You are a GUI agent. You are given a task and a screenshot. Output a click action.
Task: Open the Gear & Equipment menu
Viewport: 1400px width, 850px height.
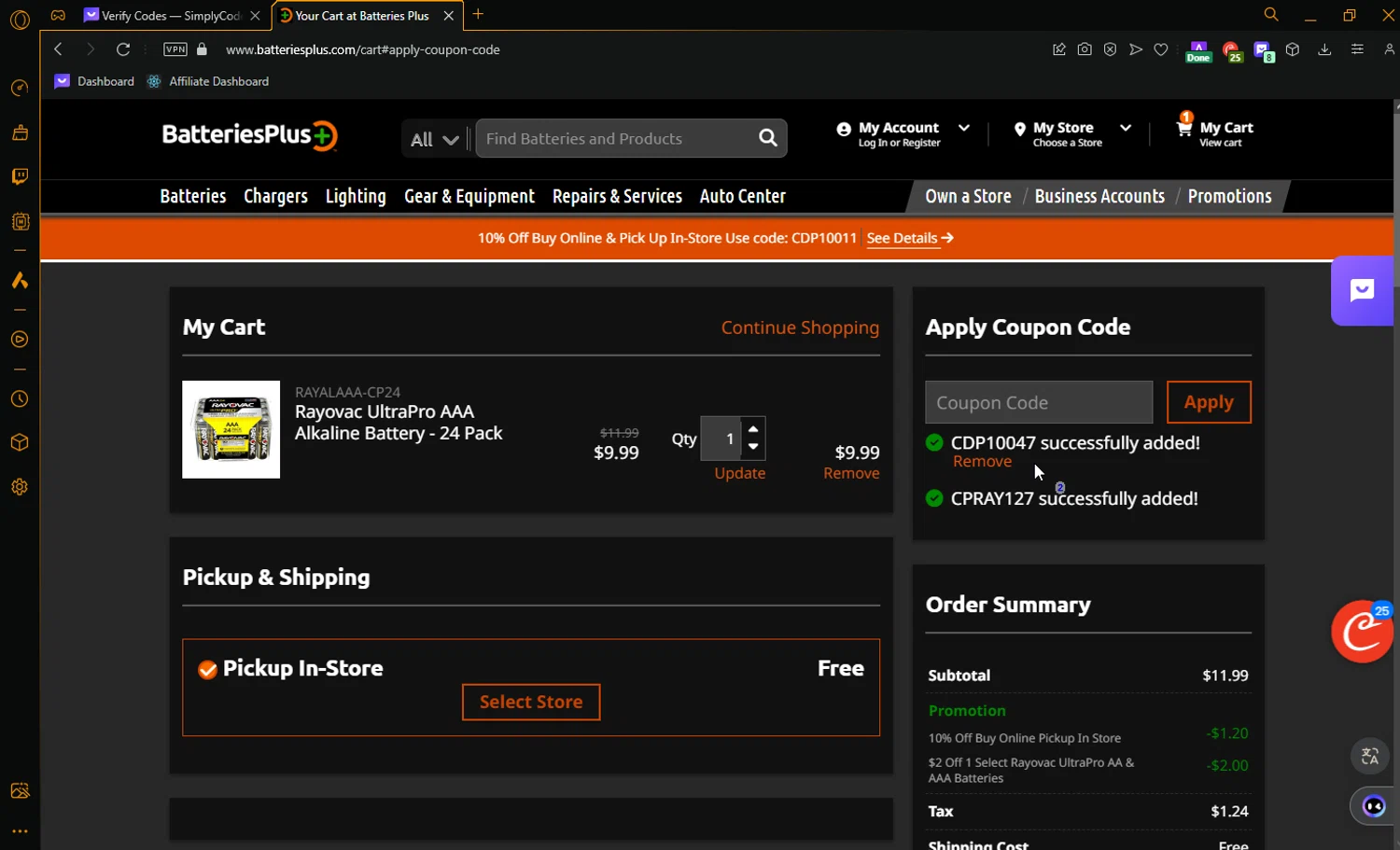tap(469, 196)
